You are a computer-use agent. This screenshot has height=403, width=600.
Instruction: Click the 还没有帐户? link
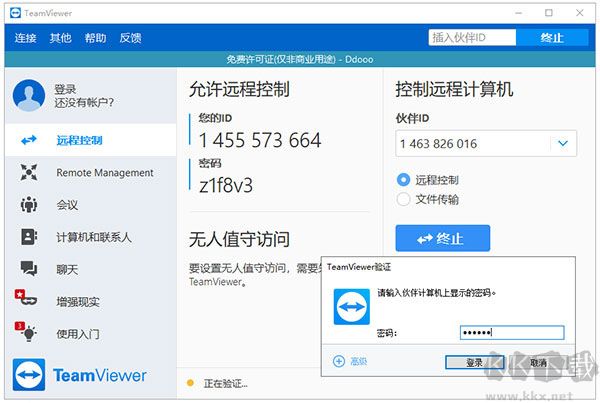[84, 102]
